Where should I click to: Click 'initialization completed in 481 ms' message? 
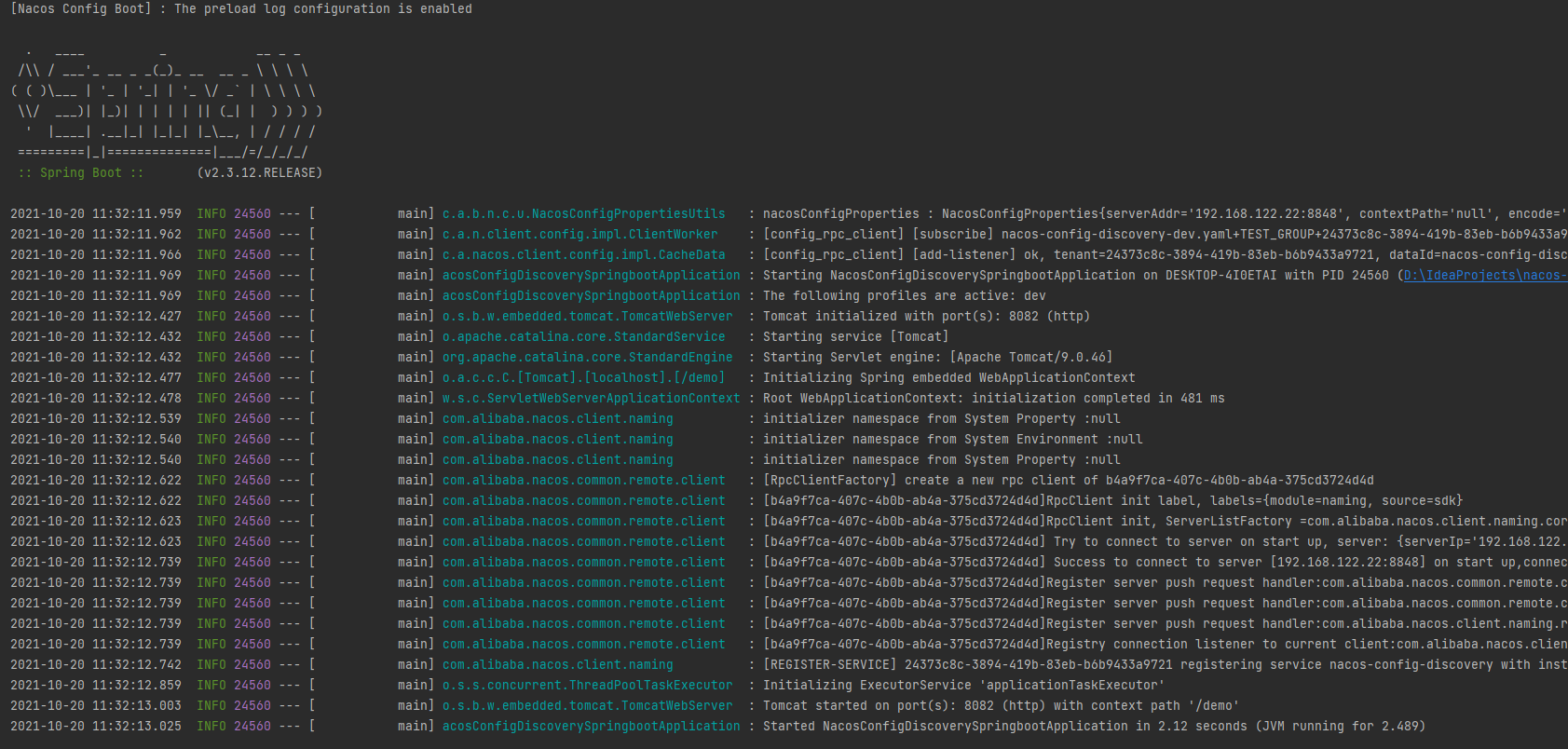point(994,398)
